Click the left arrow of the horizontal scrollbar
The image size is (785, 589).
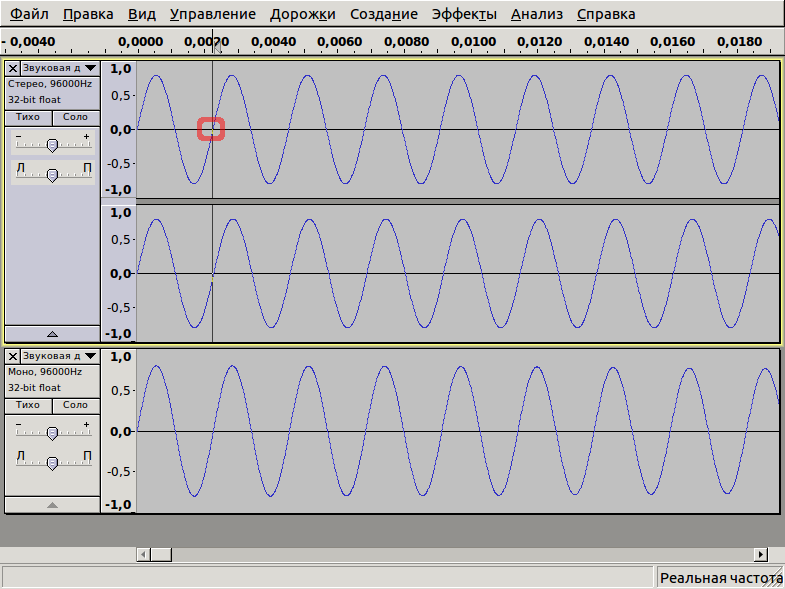click(143, 554)
